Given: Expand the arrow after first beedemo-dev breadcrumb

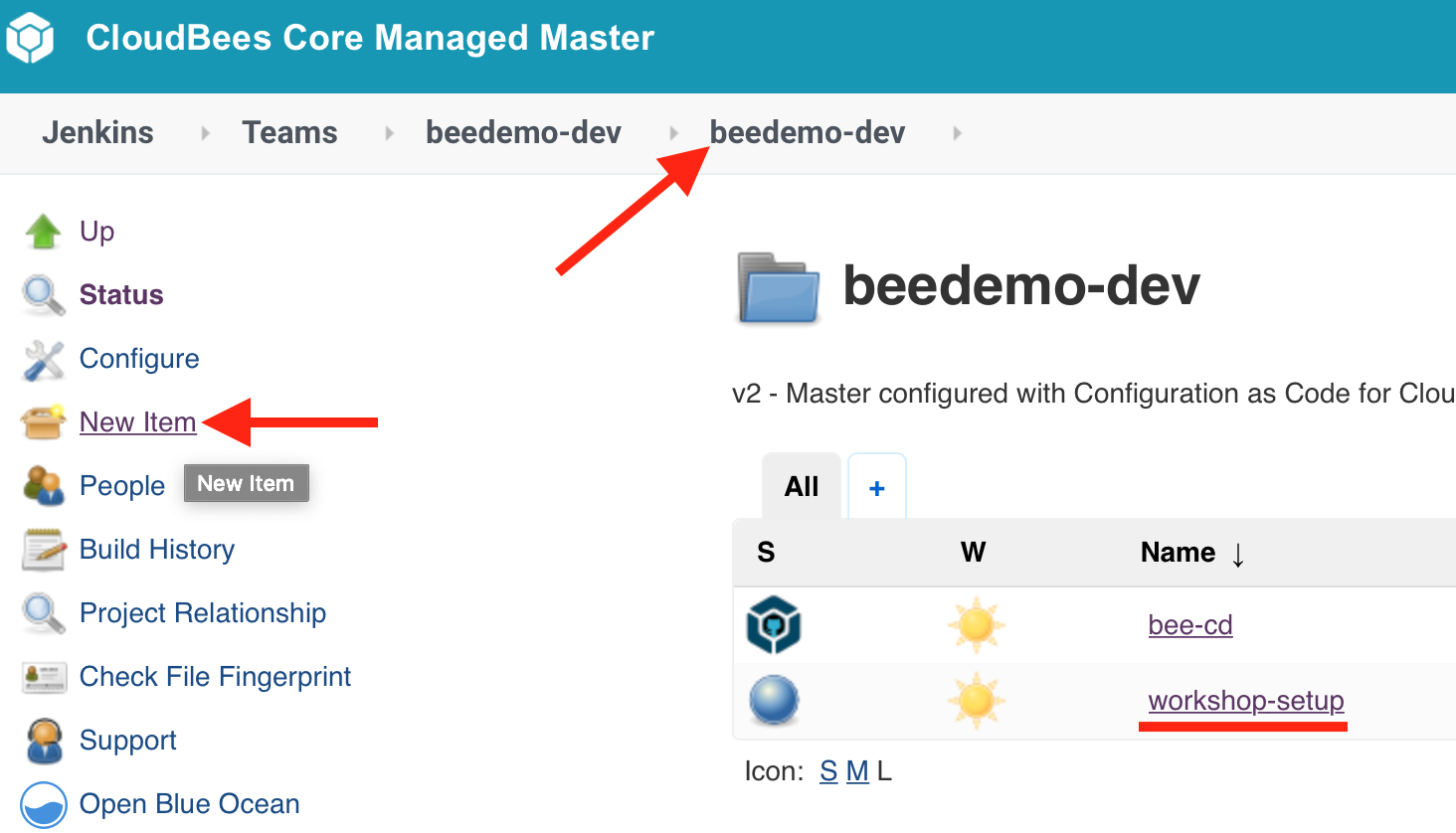Looking at the screenshot, I should (673, 133).
